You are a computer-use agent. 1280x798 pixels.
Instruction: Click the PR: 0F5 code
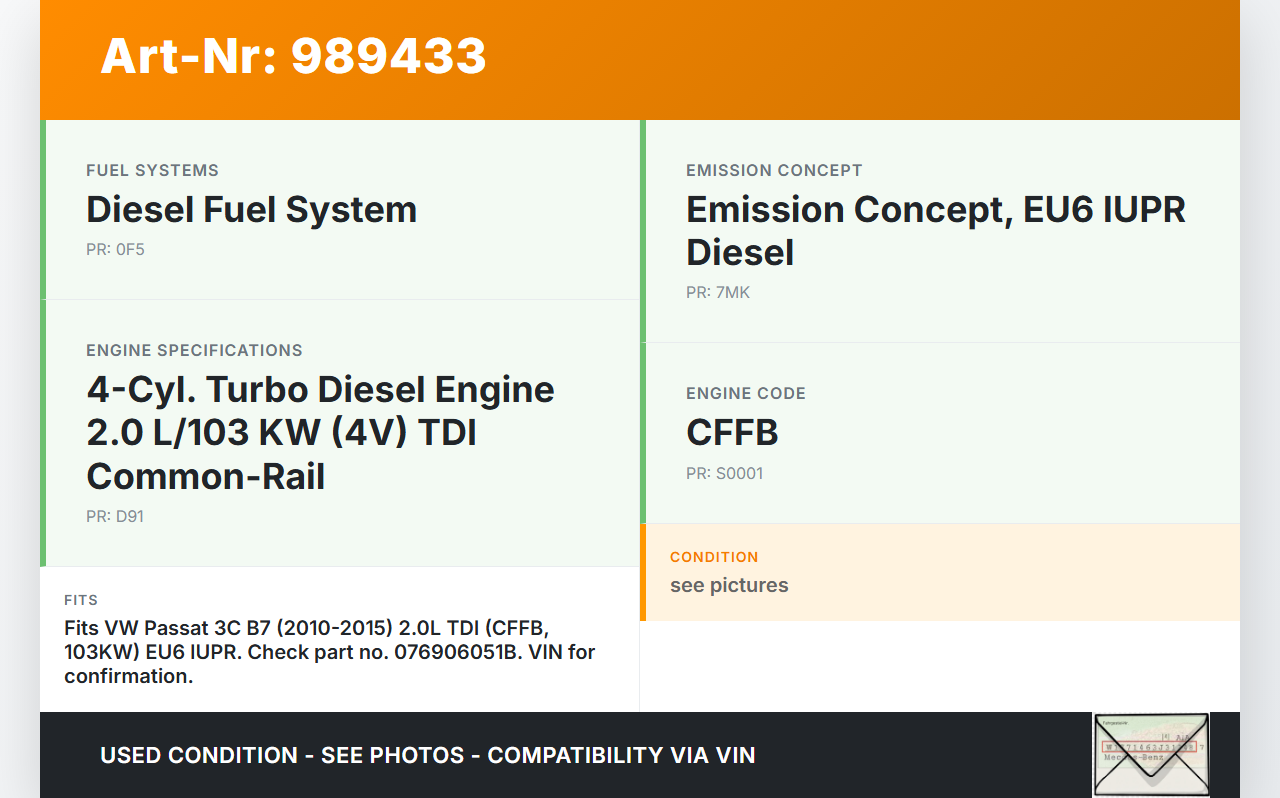point(115,250)
